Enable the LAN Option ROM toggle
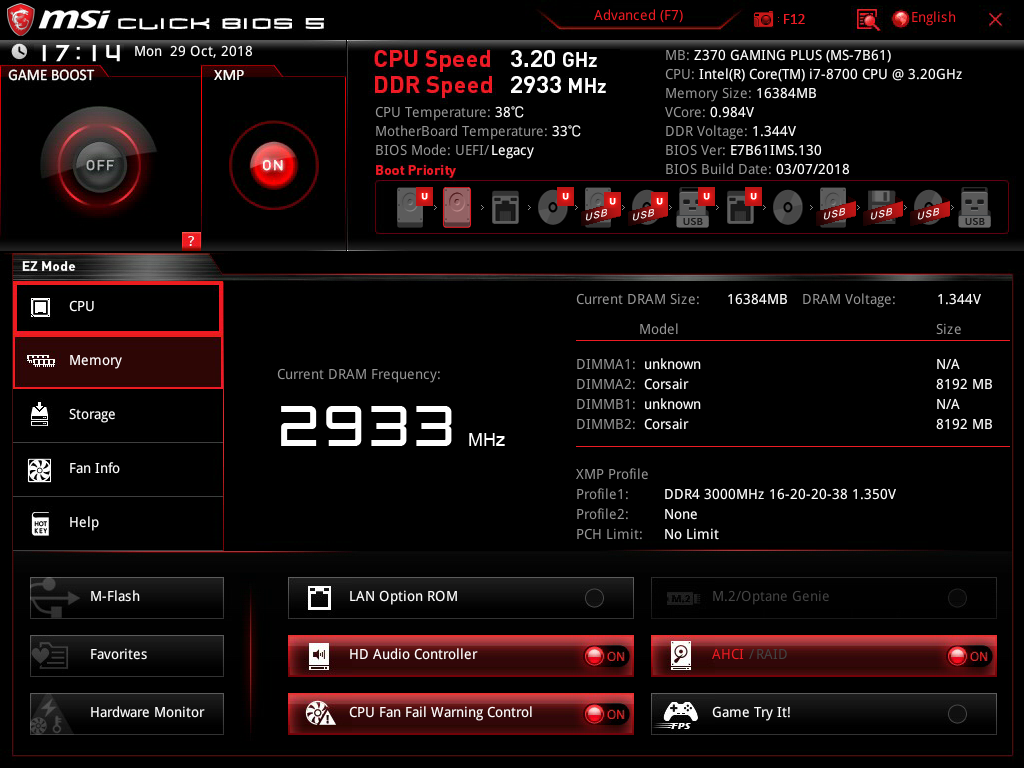This screenshot has width=1024, height=768. click(x=594, y=598)
